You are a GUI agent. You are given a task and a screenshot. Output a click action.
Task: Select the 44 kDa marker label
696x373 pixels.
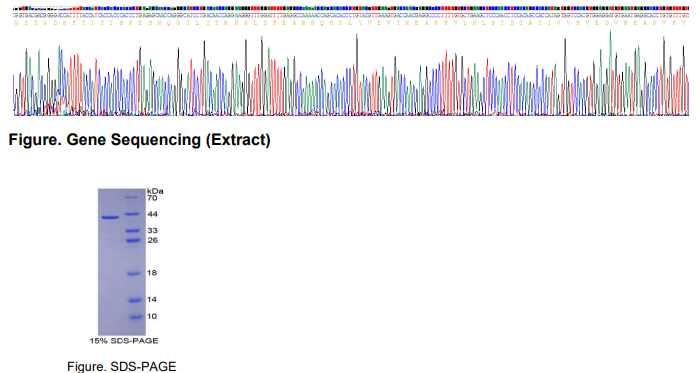click(x=152, y=214)
